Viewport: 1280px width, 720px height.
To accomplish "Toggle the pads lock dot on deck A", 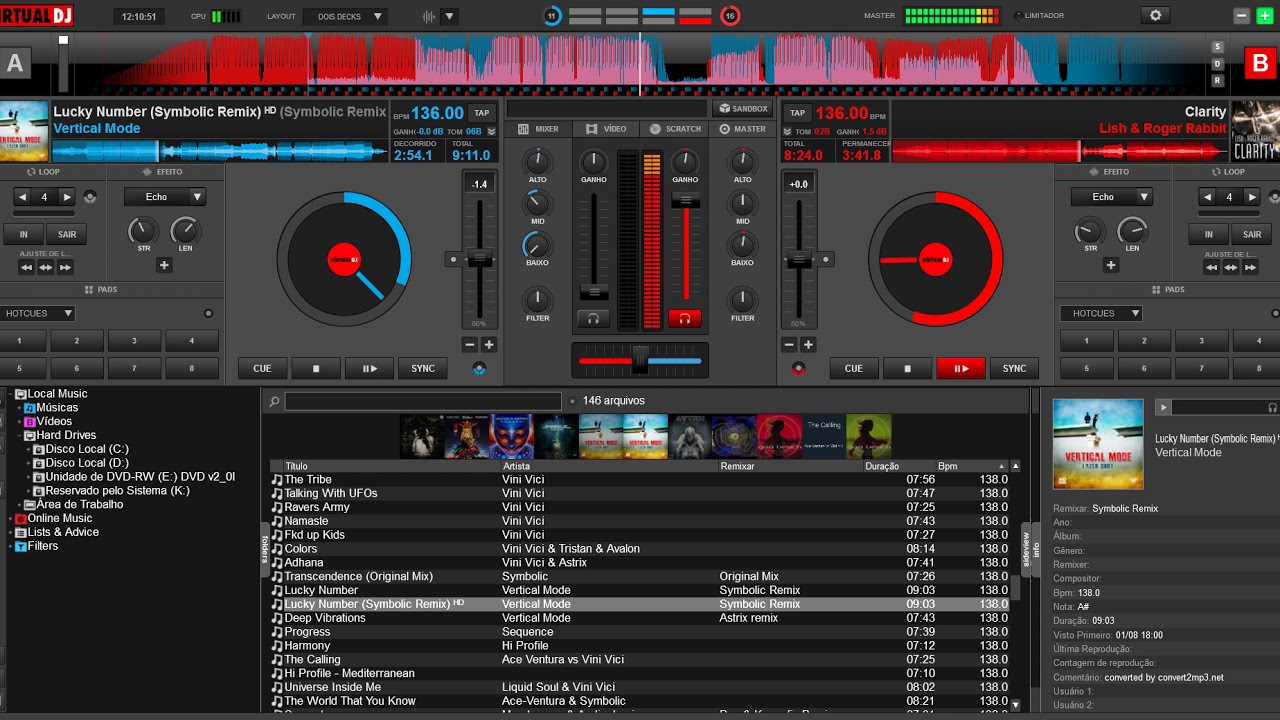I will click(x=208, y=314).
